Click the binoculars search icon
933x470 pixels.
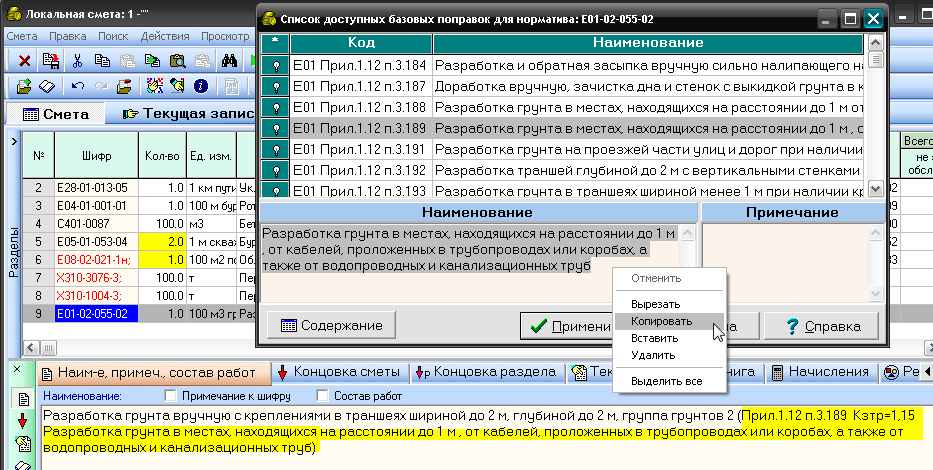(228, 61)
